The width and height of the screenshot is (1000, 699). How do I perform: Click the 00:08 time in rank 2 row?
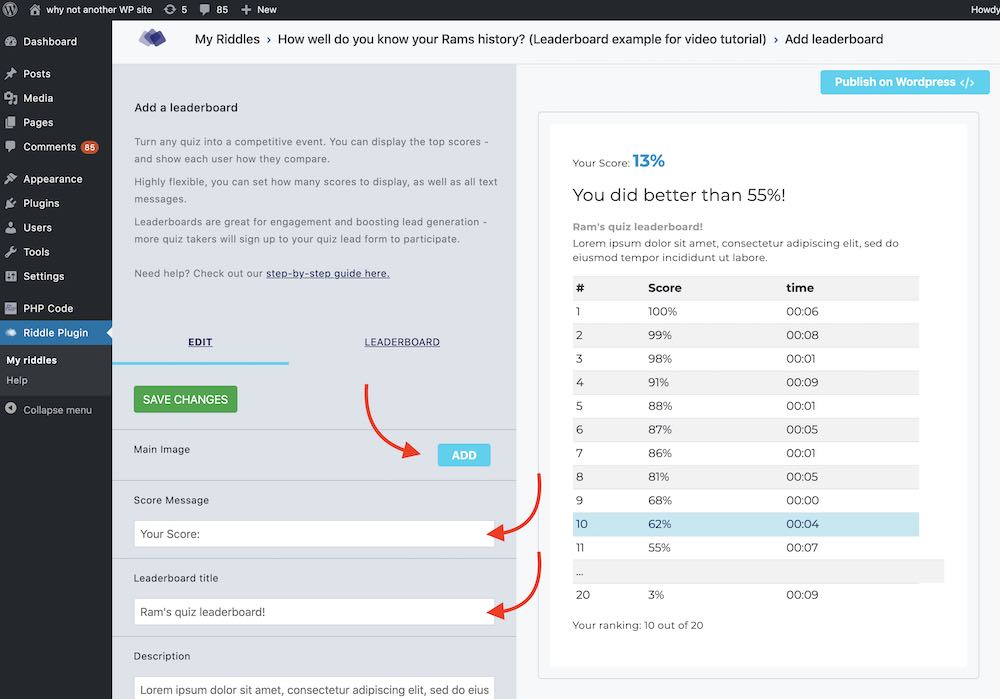(802, 335)
